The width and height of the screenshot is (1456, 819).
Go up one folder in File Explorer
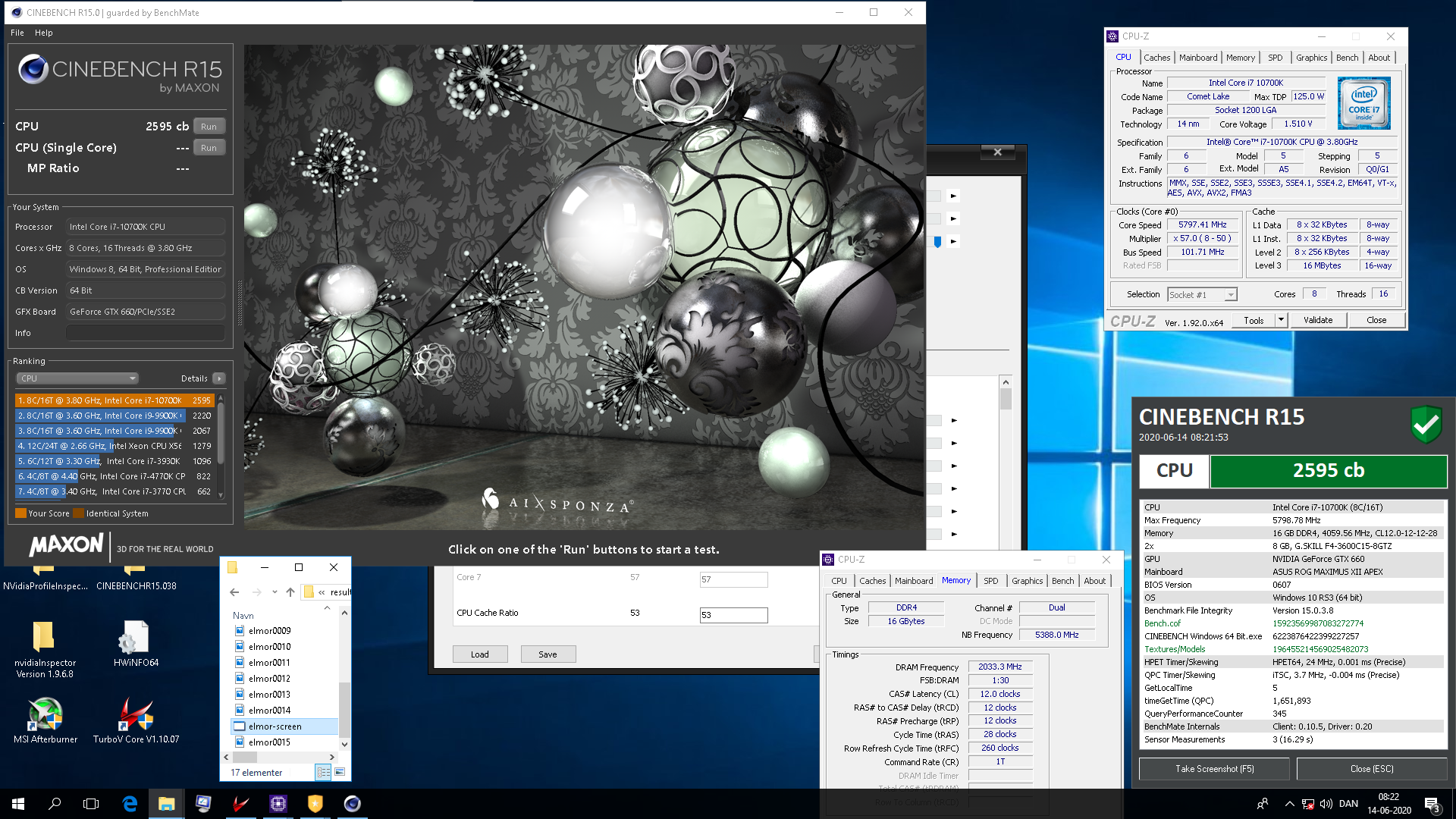click(x=290, y=592)
